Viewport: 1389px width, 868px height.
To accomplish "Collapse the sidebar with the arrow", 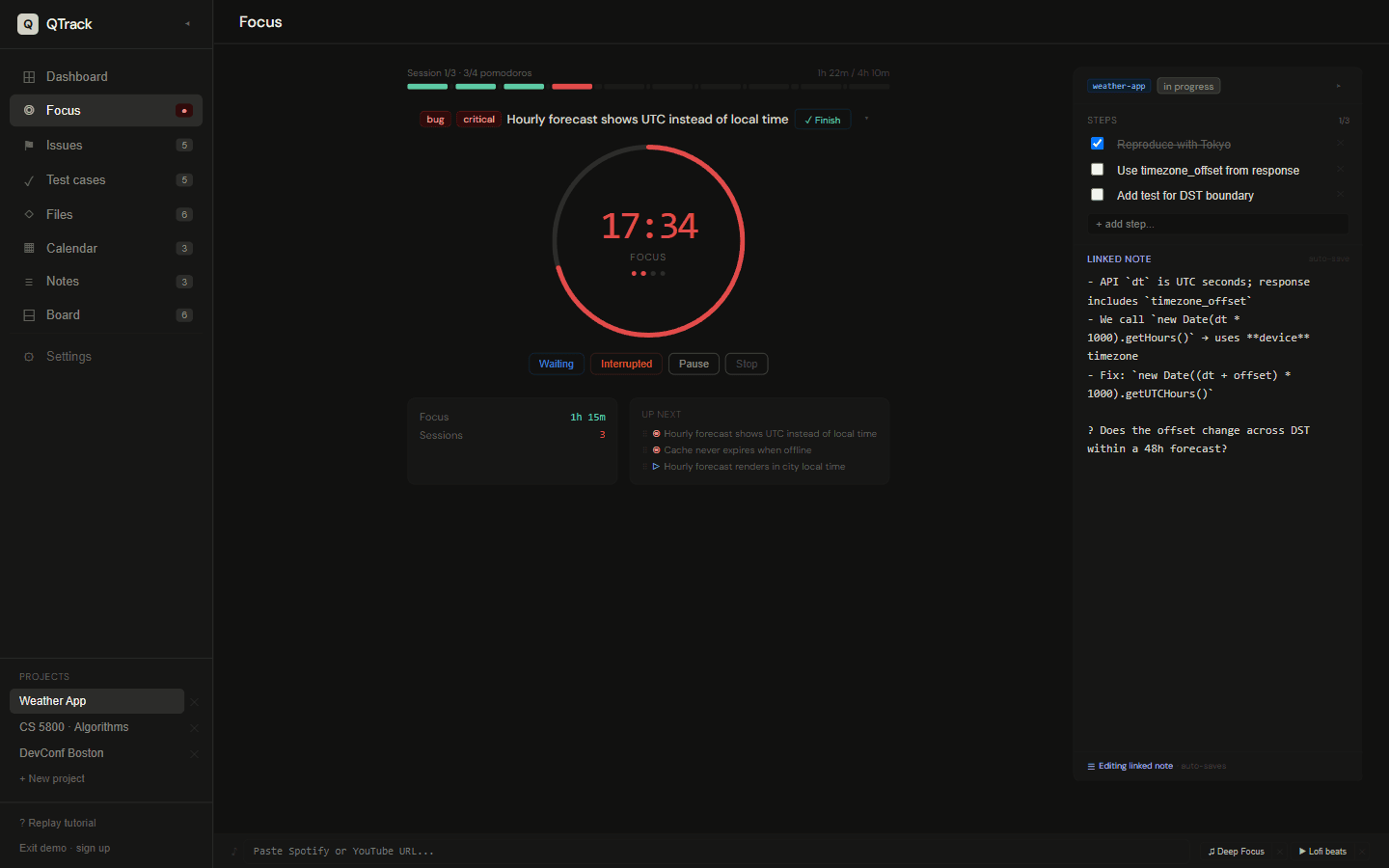I will pos(187,24).
